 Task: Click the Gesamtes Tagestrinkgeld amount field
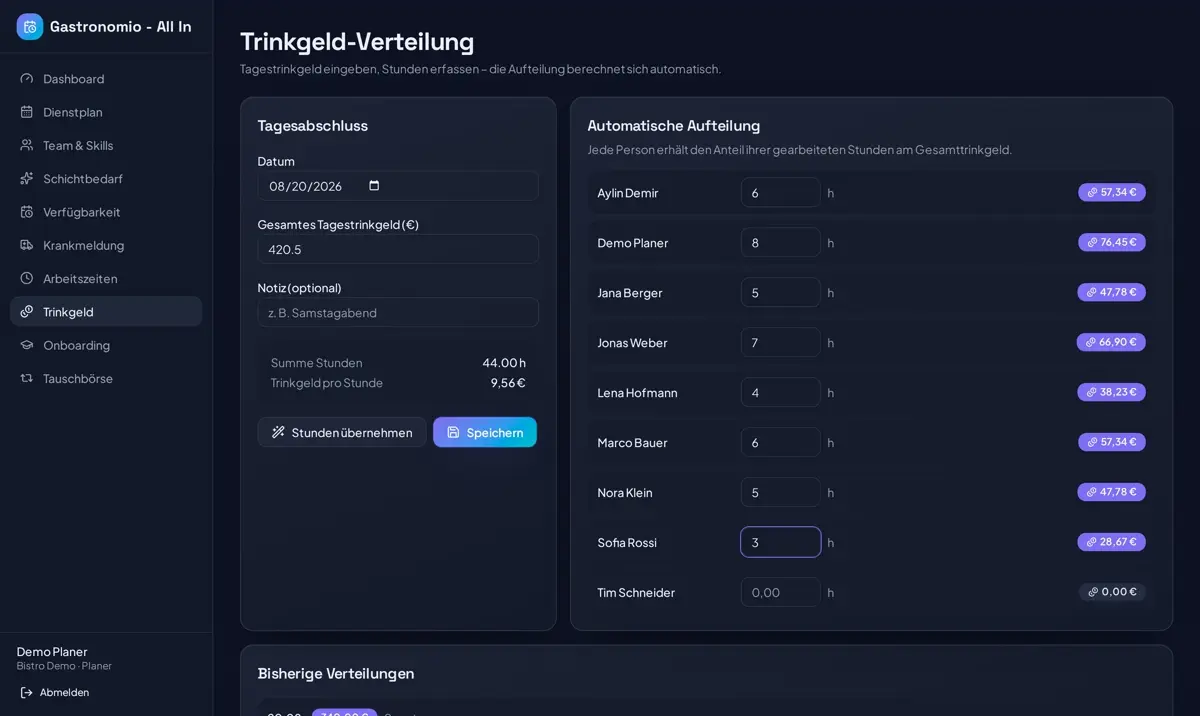(x=398, y=249)
